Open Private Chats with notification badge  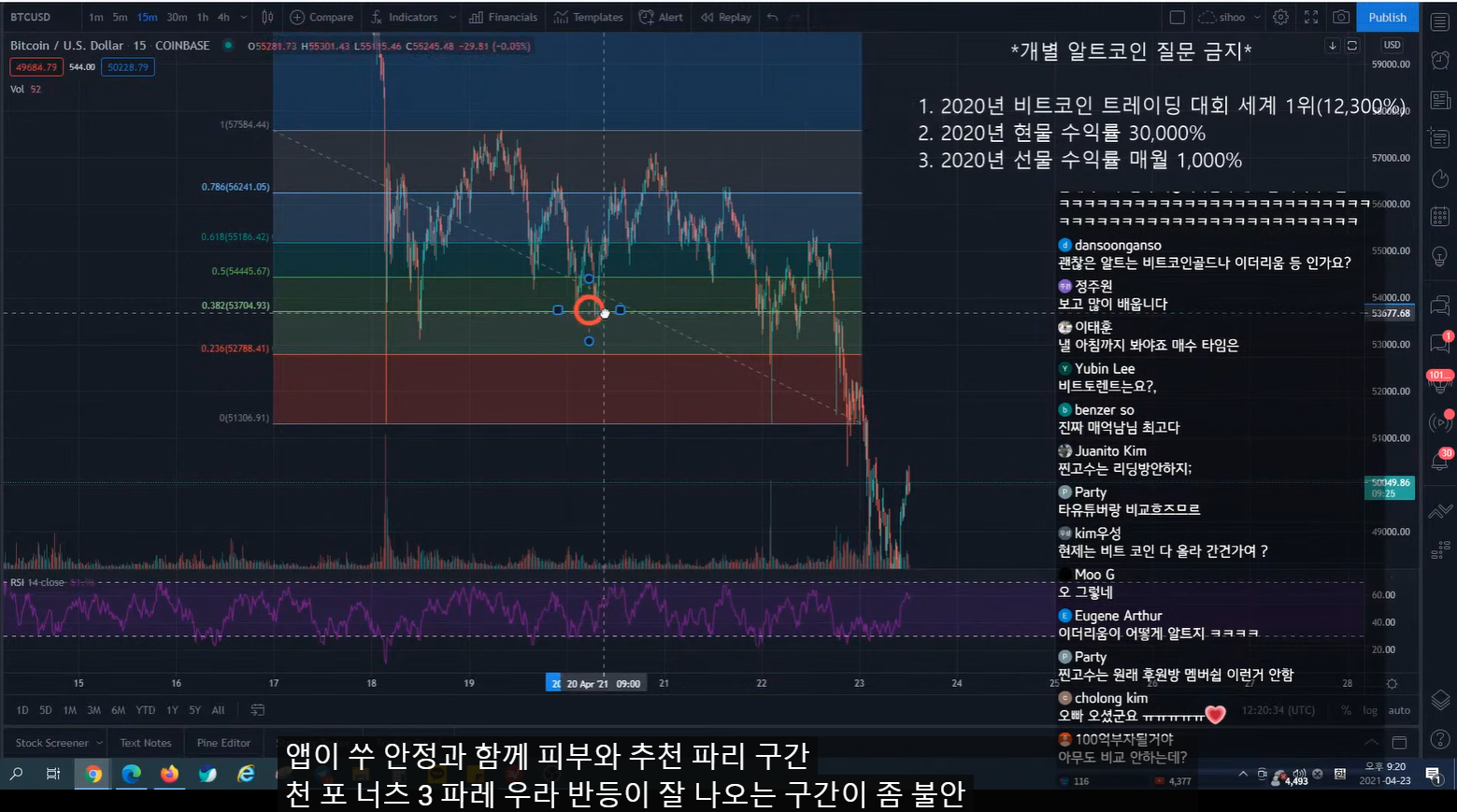pyautogui.click(x=1440, y=342)
